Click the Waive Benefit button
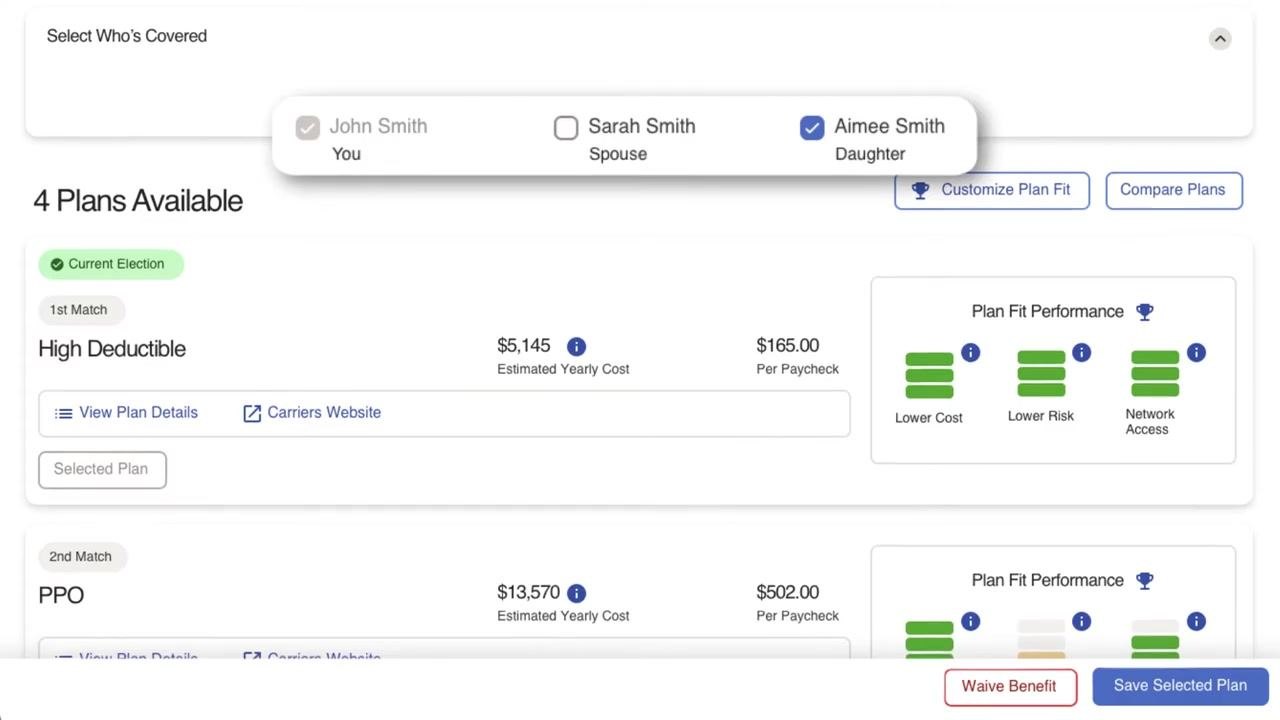Image resolution: width=1280 pixels, height=720 pixels. coord(1010,687)
